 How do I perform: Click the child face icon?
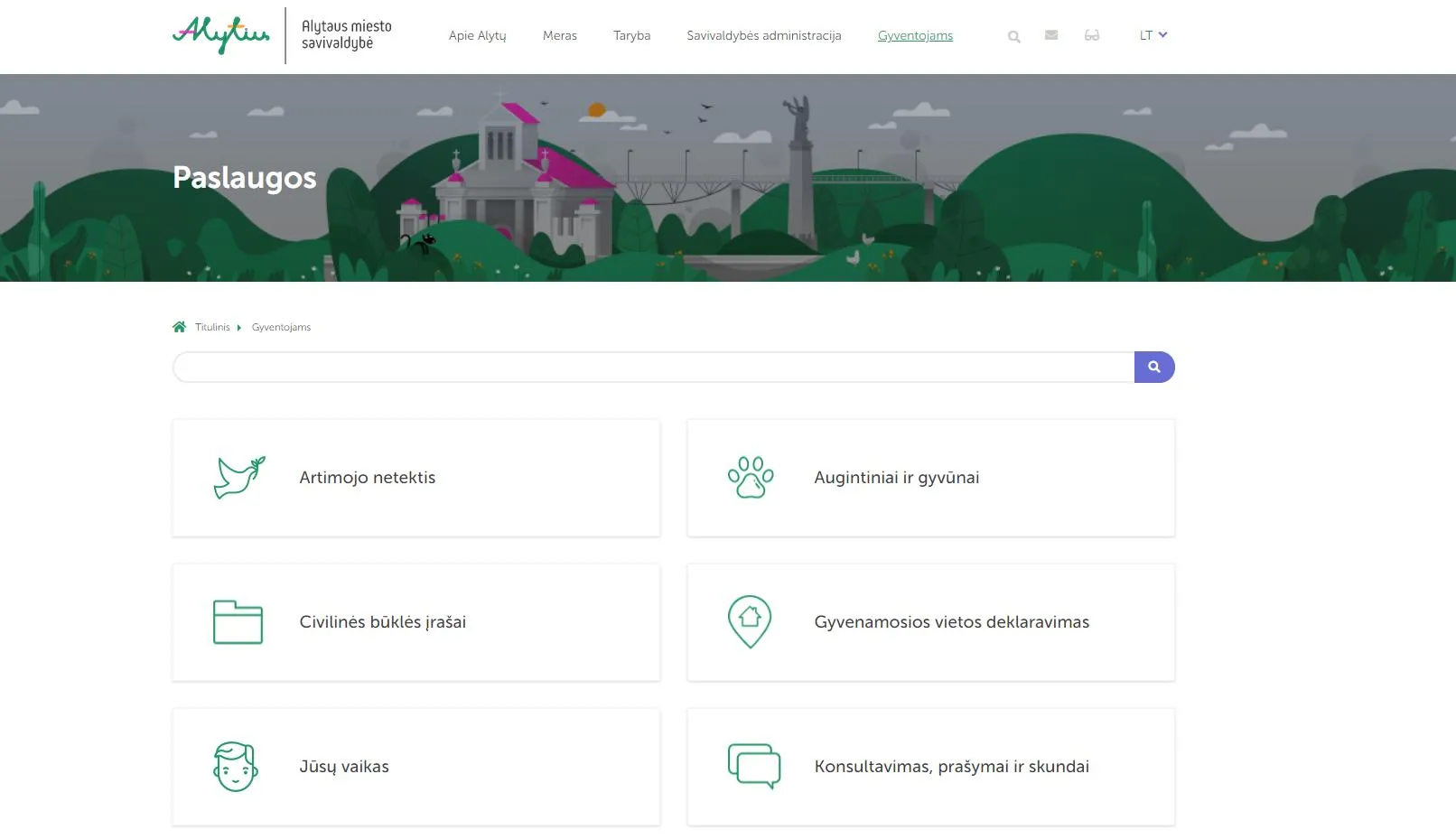click(236, 767)
